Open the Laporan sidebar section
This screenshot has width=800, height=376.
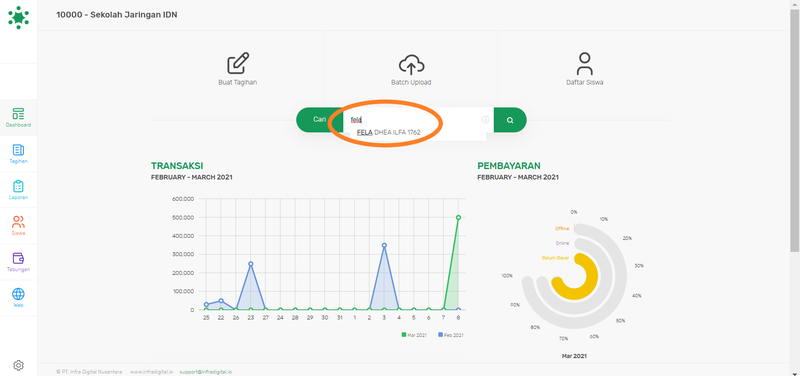click(18, 190)
